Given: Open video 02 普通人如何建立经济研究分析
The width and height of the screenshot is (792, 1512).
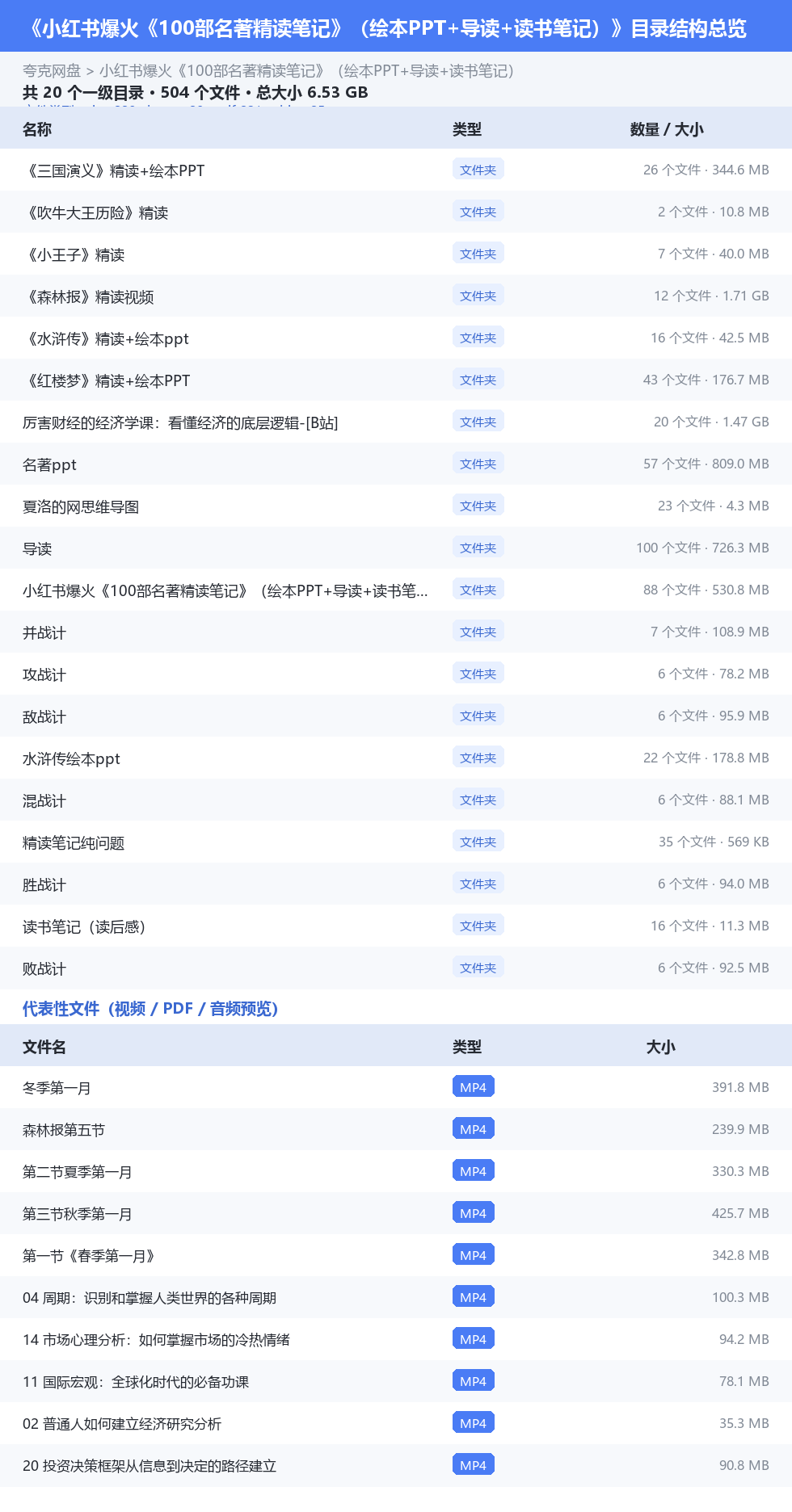Looking at the screenshot, I should (x=122, y=1424).
